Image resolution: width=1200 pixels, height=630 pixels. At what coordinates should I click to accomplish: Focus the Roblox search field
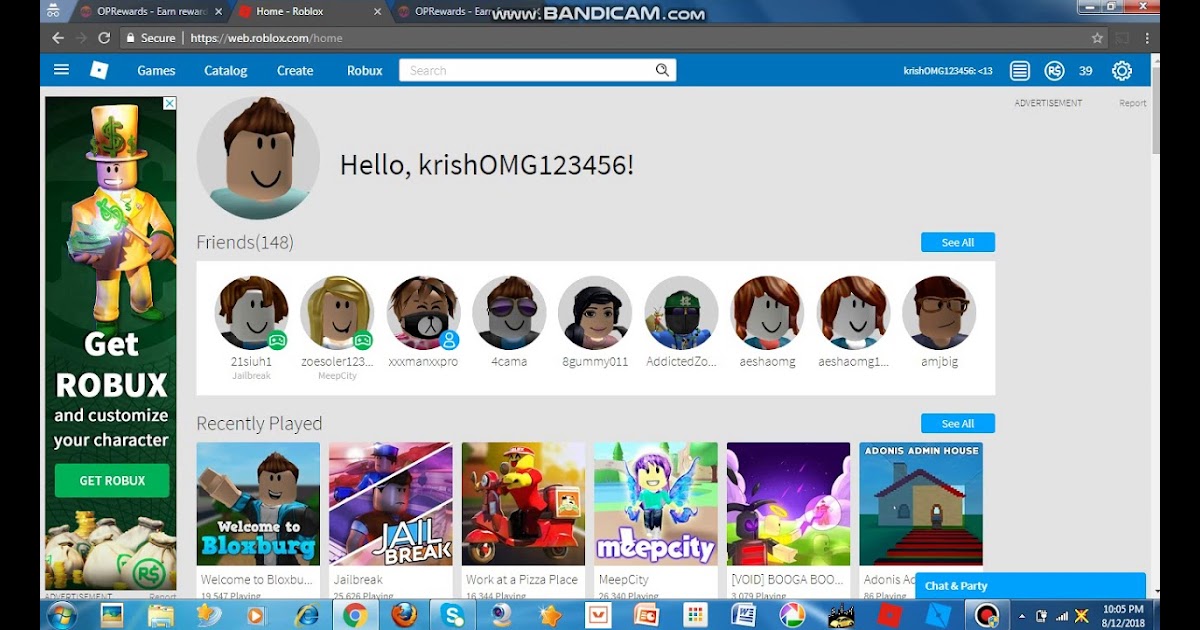528,70
